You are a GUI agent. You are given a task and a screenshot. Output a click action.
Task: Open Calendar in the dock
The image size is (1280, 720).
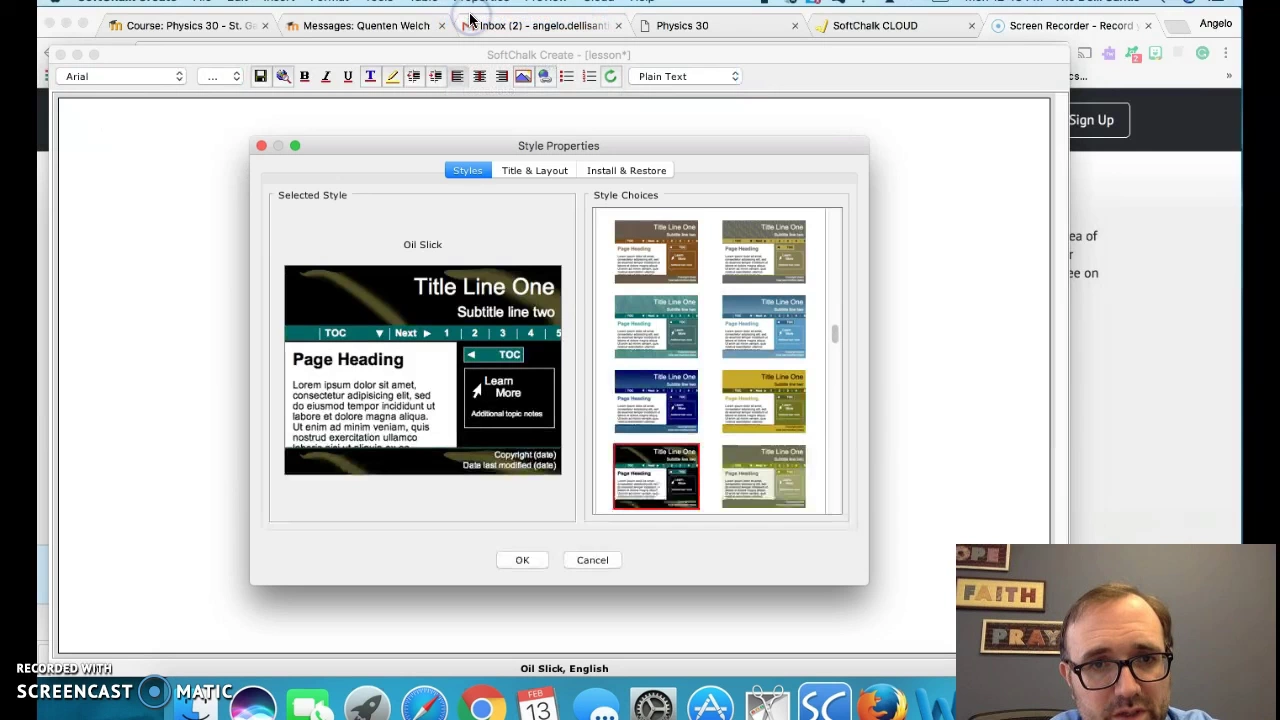click(538, 704)
